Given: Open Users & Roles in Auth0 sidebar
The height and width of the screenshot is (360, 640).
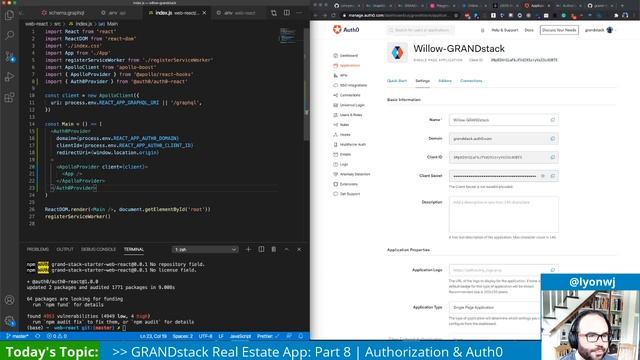Looking at the screenshot, I should (x=348, y=115).
